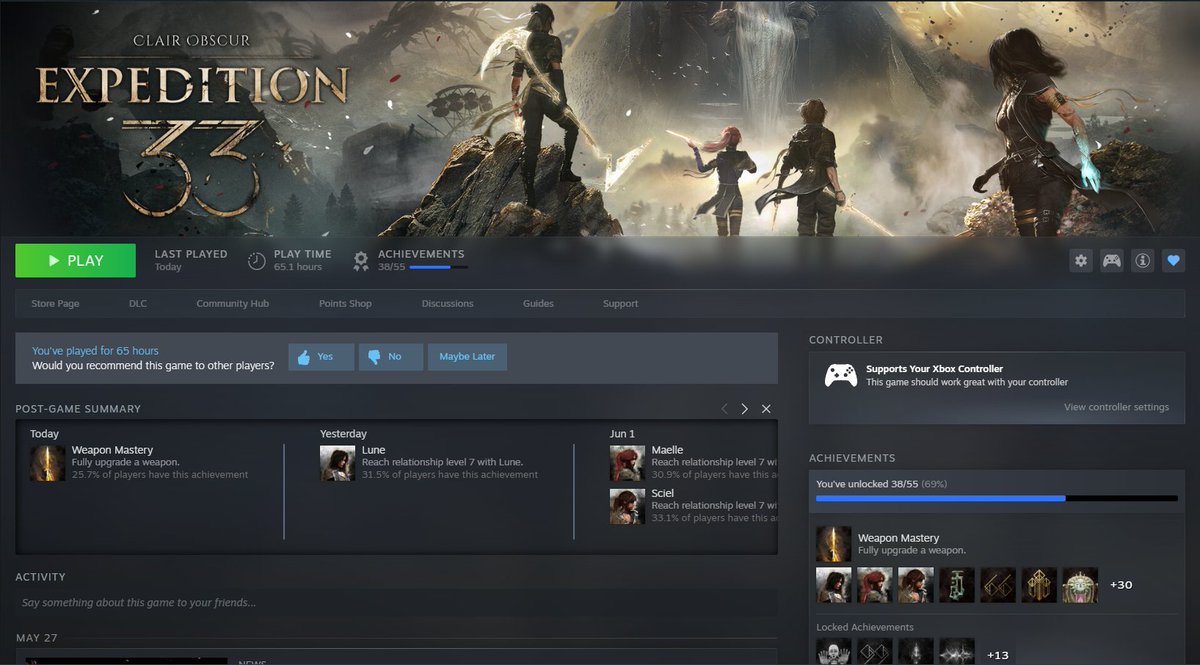Screen dimensions: 1200x665
Task: Open seventh unlocked achievement thumbnail in row
Action: [x=1080, y=585]
